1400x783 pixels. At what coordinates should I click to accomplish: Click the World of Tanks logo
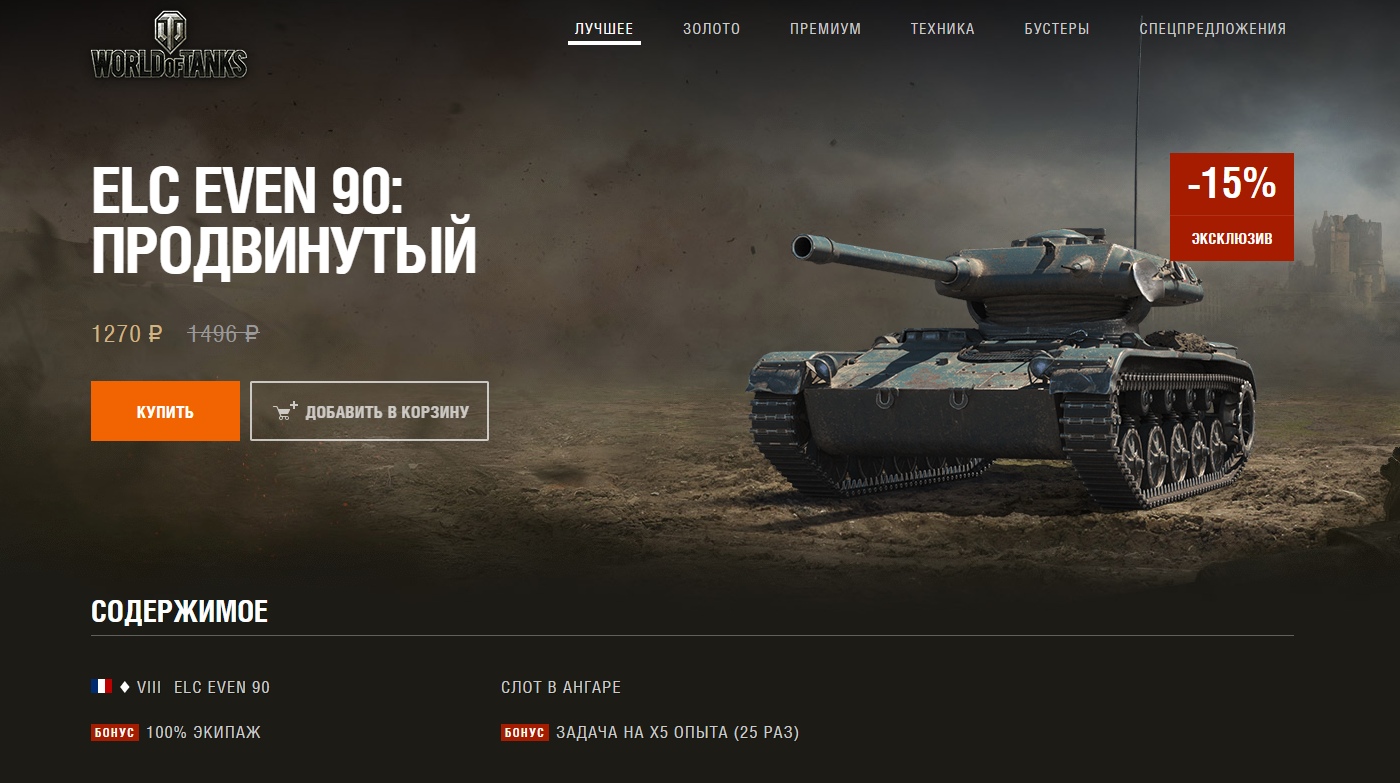tap(169, 46)
